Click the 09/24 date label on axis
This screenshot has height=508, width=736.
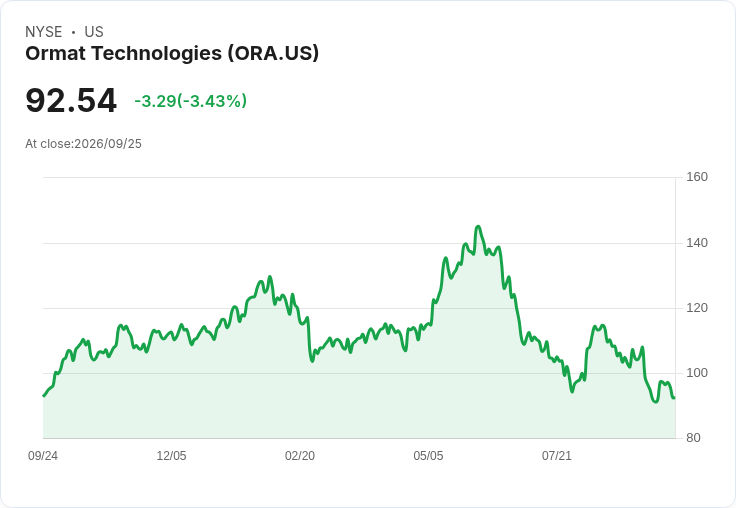point(43,455)
